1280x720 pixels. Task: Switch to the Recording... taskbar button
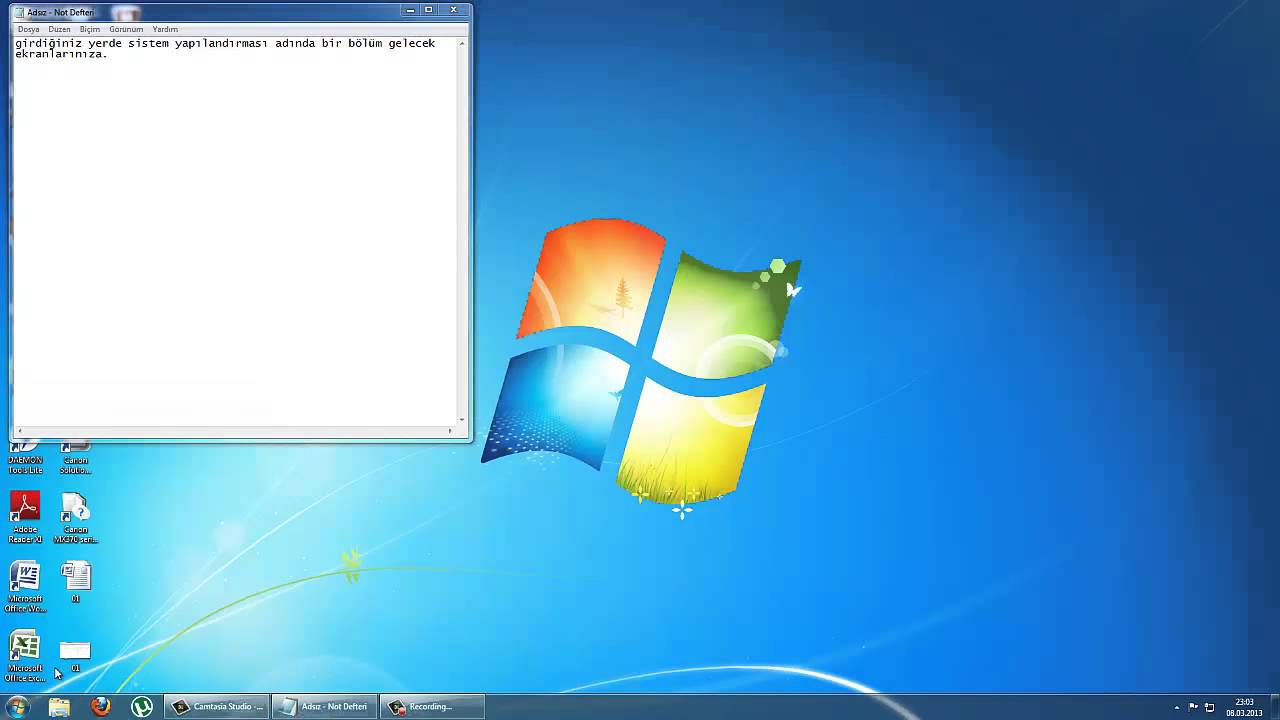tap(432, 707)
